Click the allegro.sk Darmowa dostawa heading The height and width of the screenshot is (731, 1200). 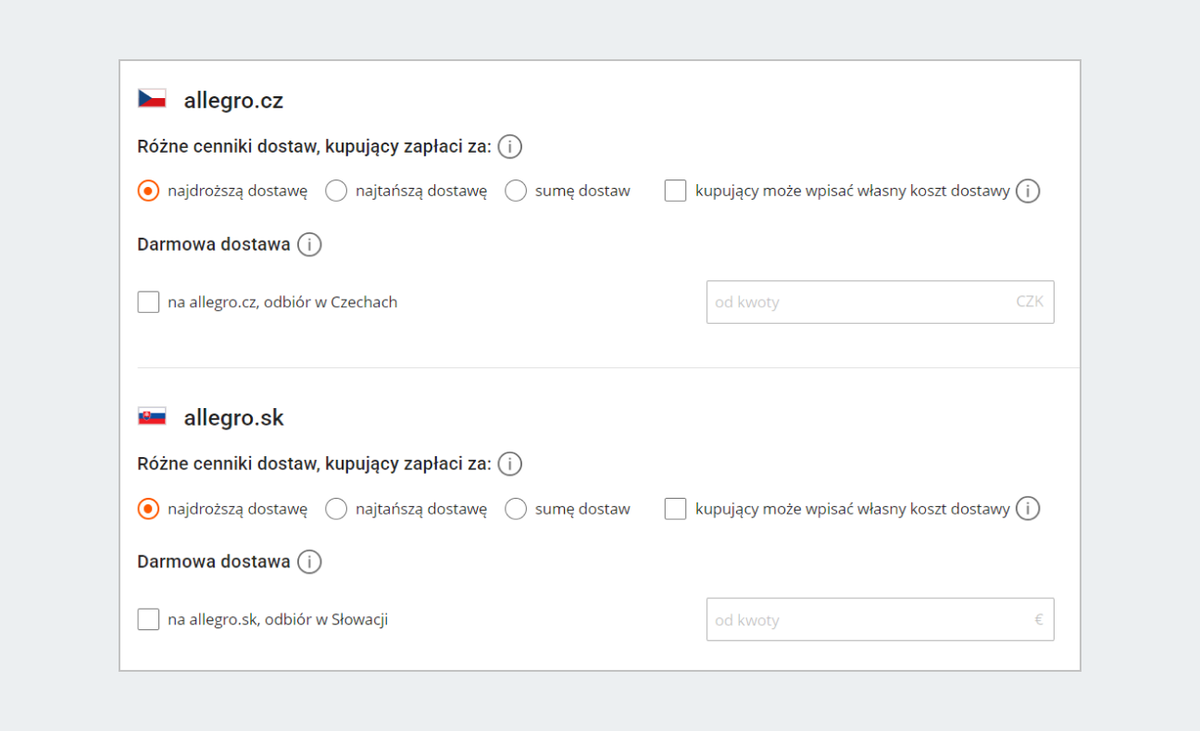click(214, 562)
